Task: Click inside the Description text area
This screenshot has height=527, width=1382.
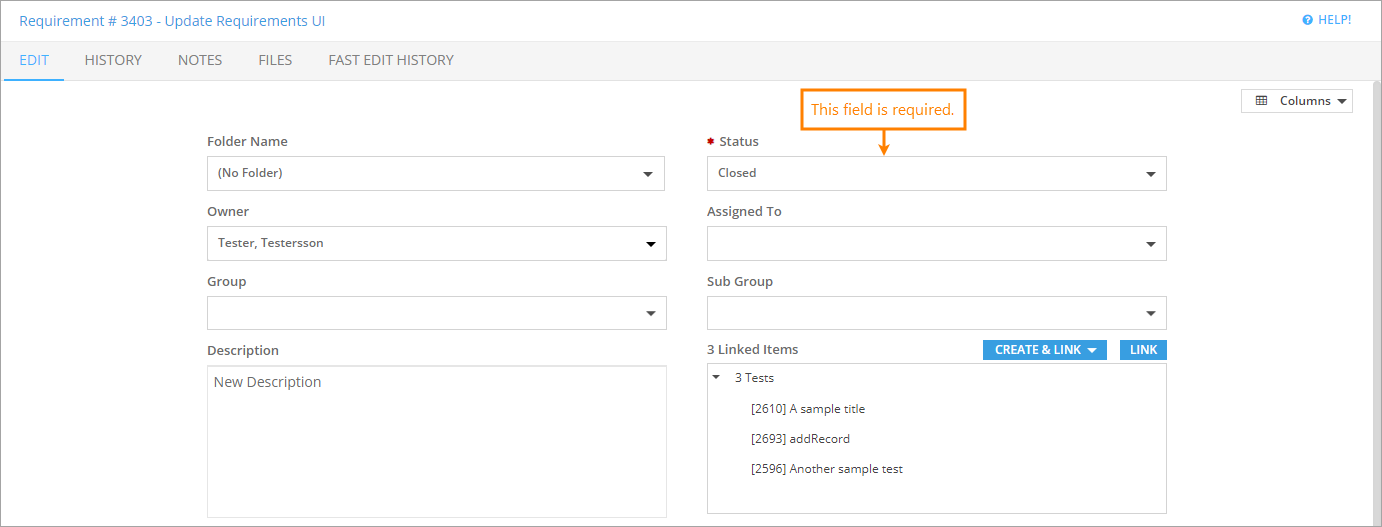Action: click(436, 441)
